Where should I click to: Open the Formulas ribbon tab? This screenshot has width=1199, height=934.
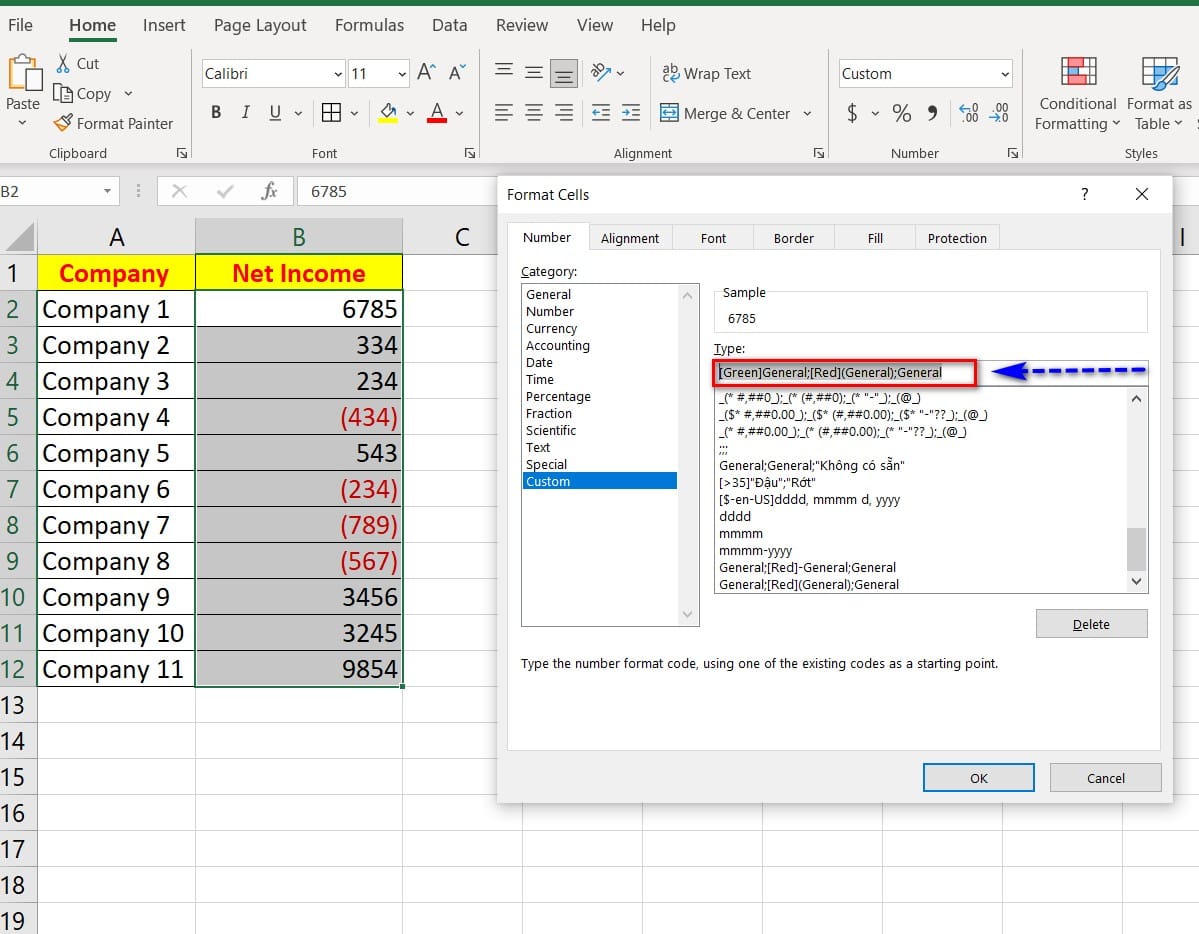pos(369,25)
